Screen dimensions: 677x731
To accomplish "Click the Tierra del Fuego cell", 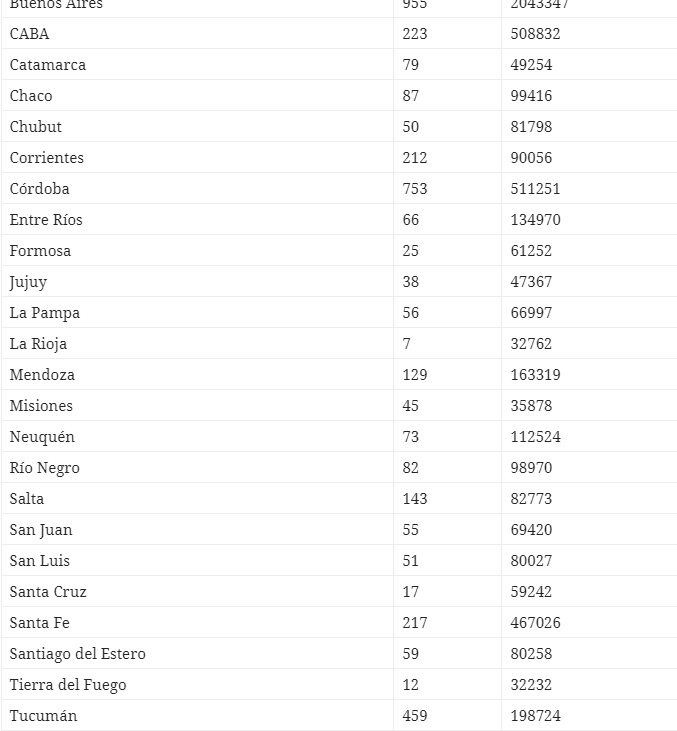I will 68,685.
